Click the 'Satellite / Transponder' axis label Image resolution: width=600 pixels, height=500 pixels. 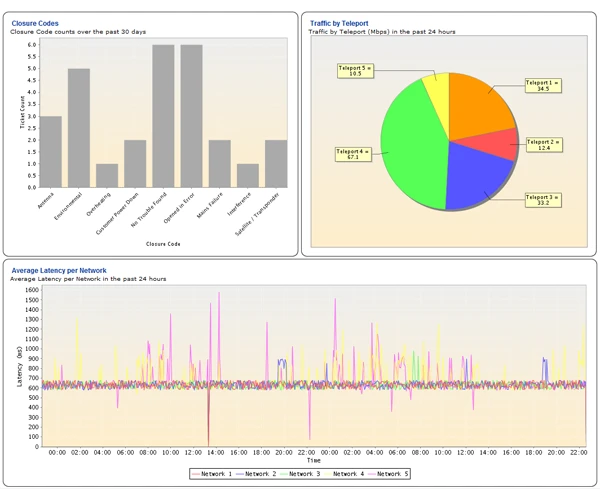(x=257, y=214)
